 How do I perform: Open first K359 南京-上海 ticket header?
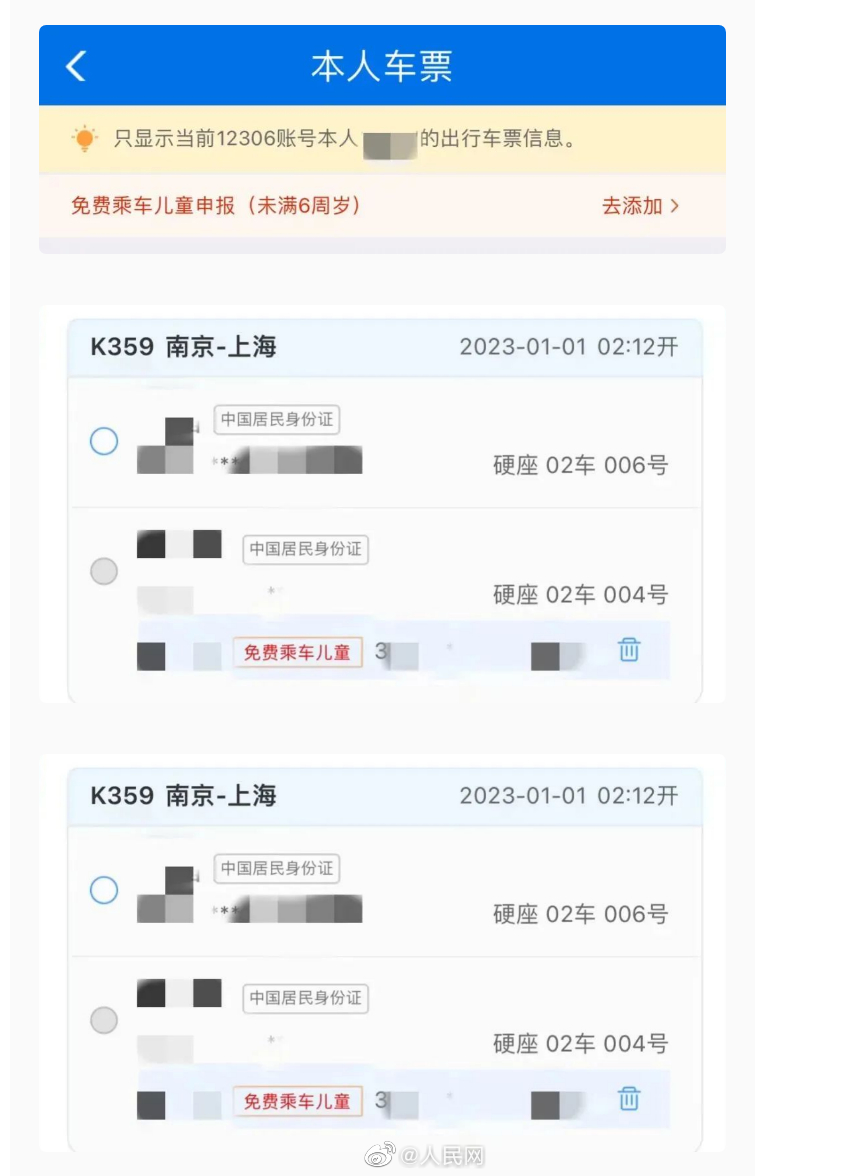[184, 347]
